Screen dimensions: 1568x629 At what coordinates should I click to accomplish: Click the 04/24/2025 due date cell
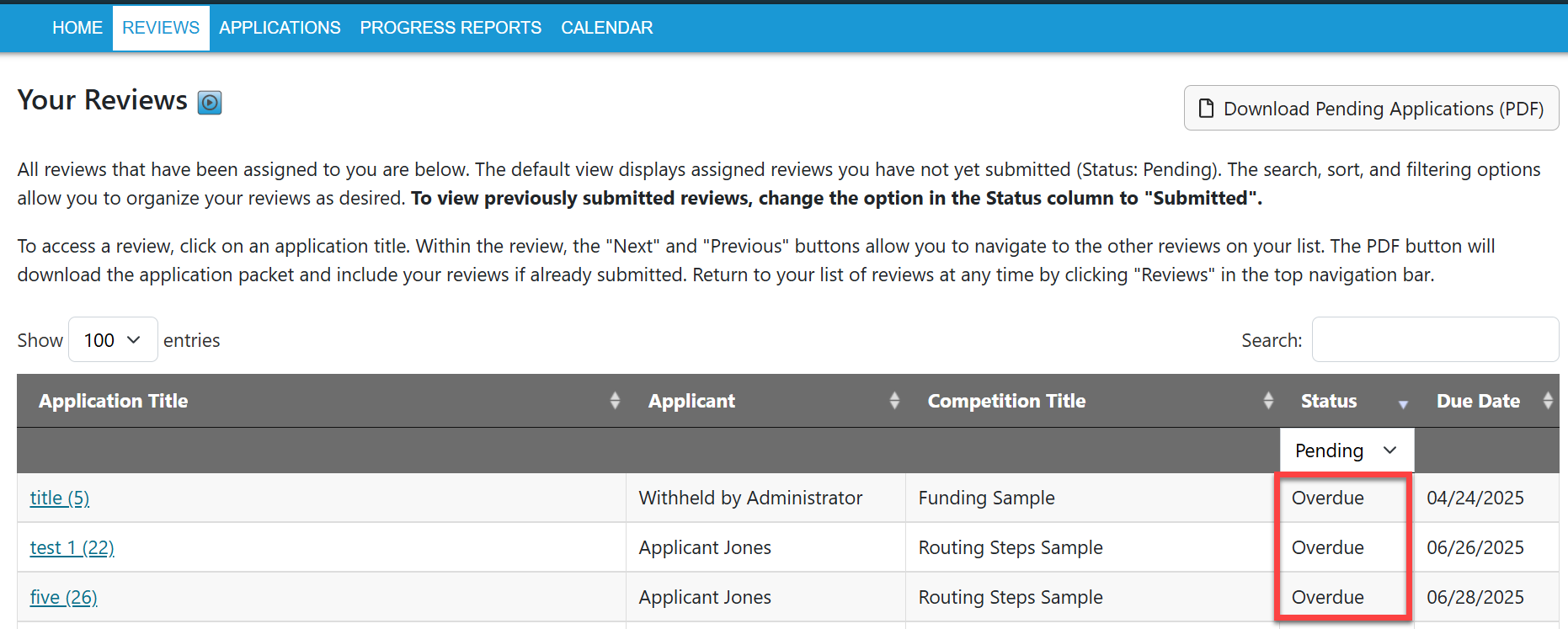coord(1475,498)
